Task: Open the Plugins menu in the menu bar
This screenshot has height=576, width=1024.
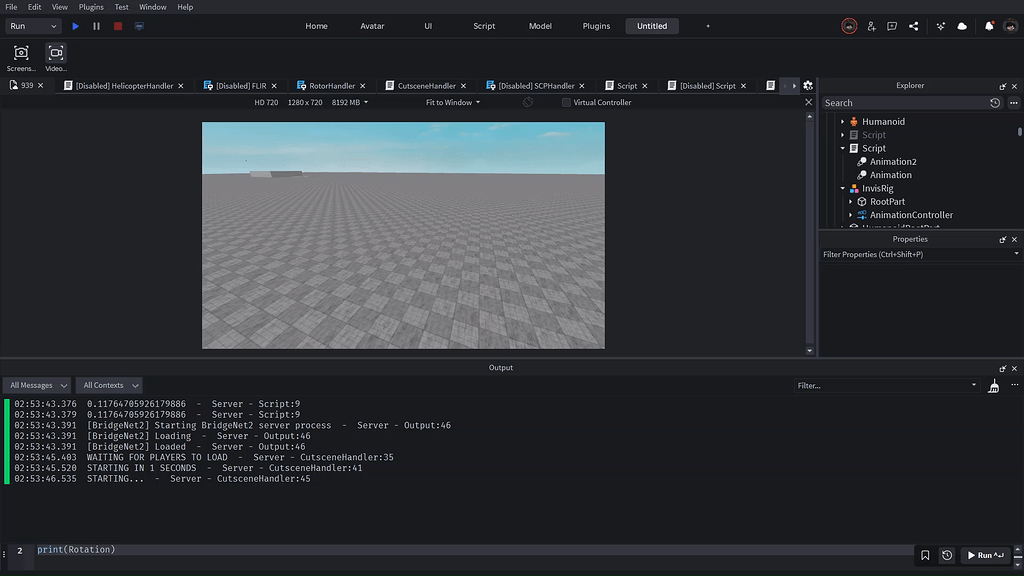Action: click(91, 7)
